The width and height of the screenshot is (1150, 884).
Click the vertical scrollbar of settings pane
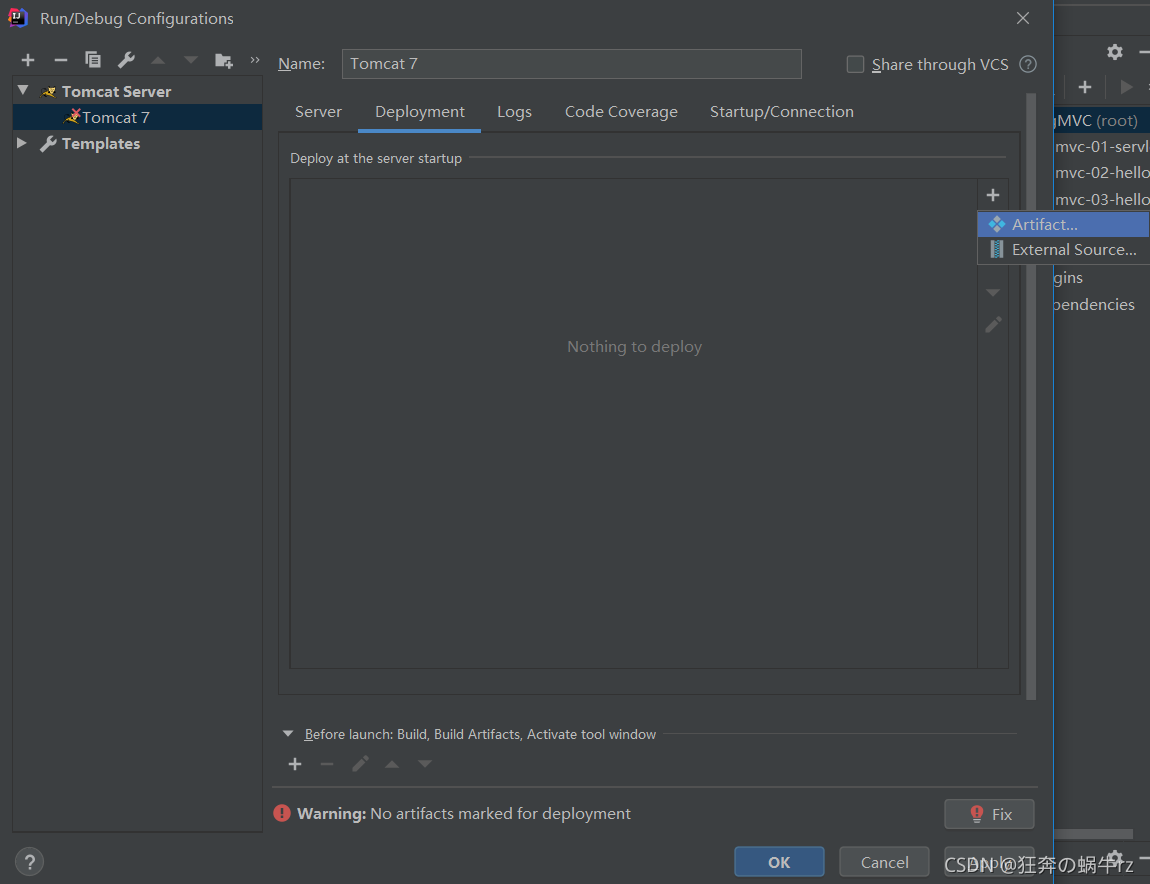1031,396
